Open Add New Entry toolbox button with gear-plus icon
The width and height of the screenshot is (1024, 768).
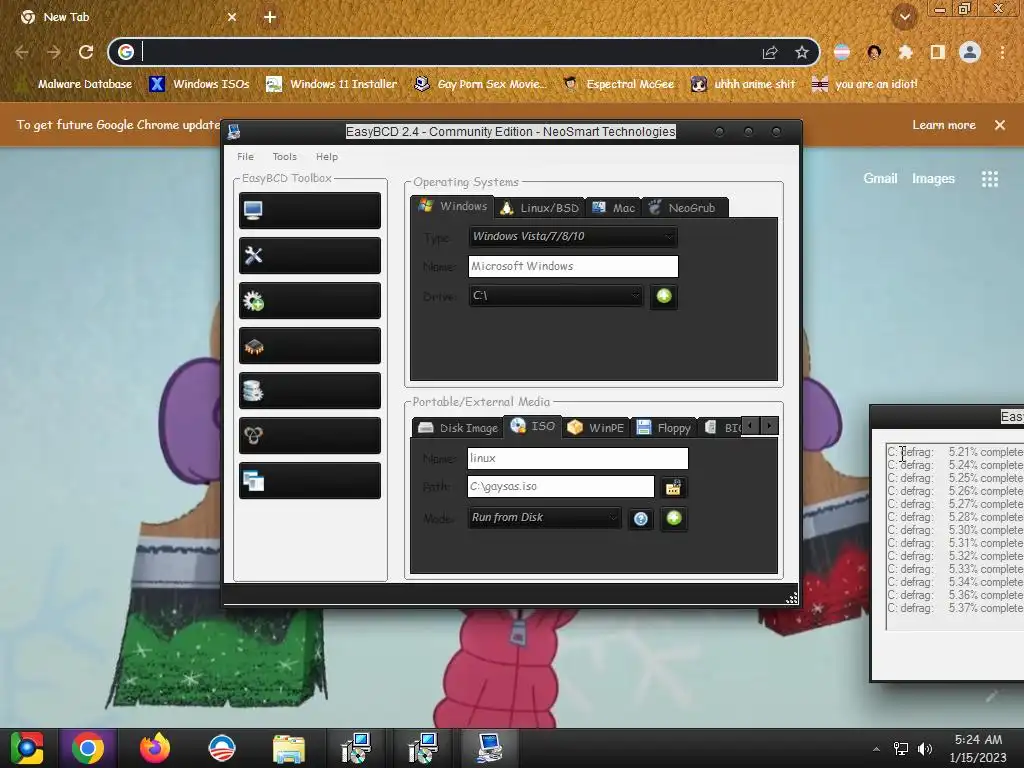point(310,300)
